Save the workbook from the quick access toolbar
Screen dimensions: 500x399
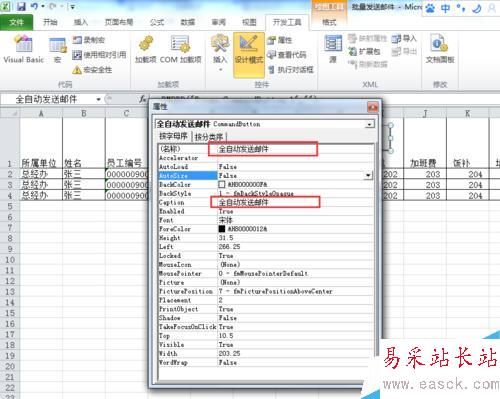[21, 6]
